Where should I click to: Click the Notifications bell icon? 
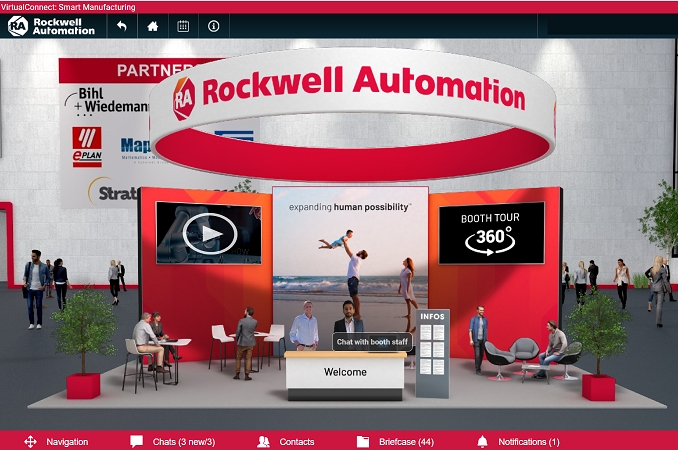pyautogui.click(x=482, y=441)
